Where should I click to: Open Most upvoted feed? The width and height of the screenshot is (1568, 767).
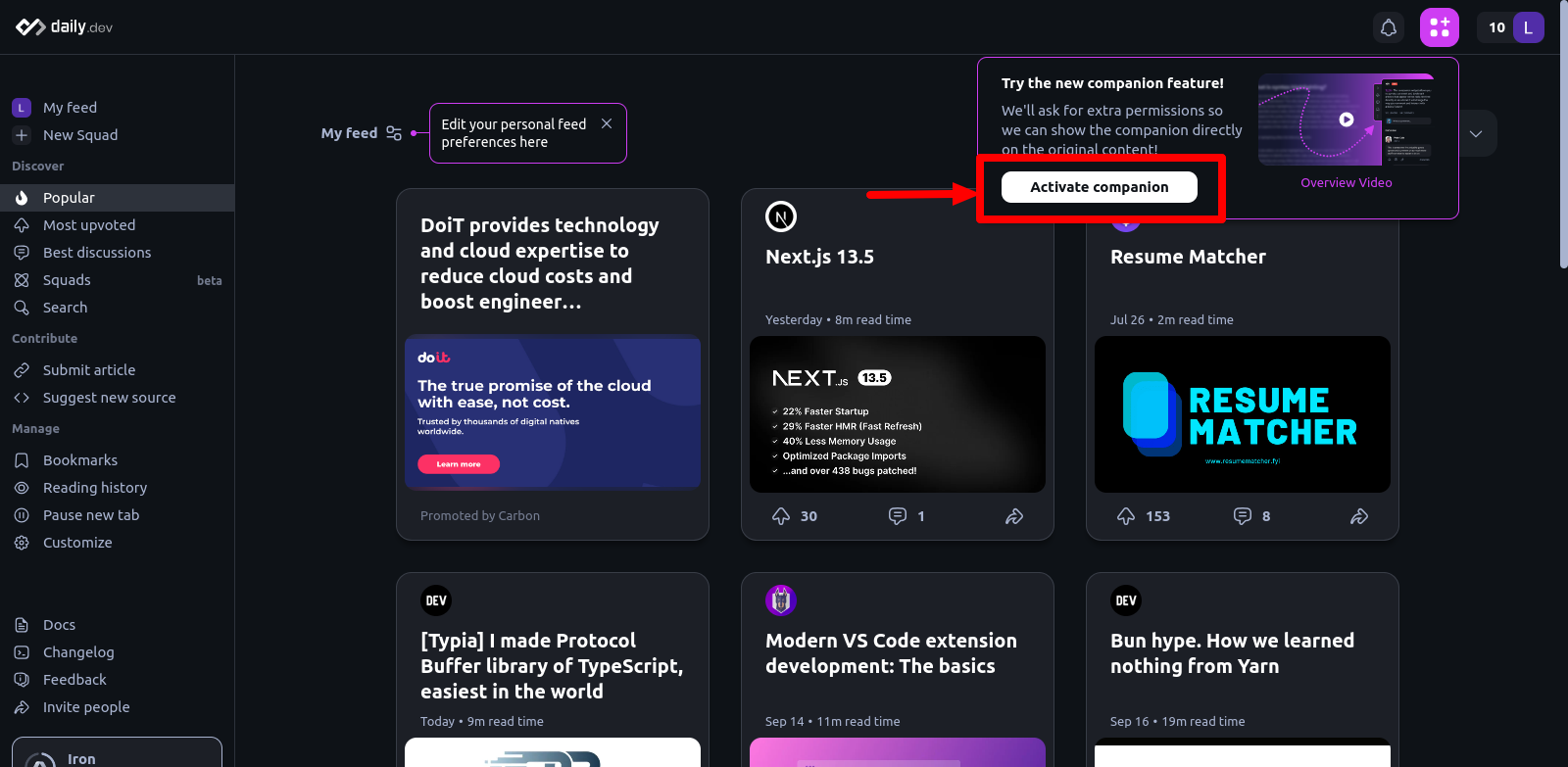pos(117,225)
